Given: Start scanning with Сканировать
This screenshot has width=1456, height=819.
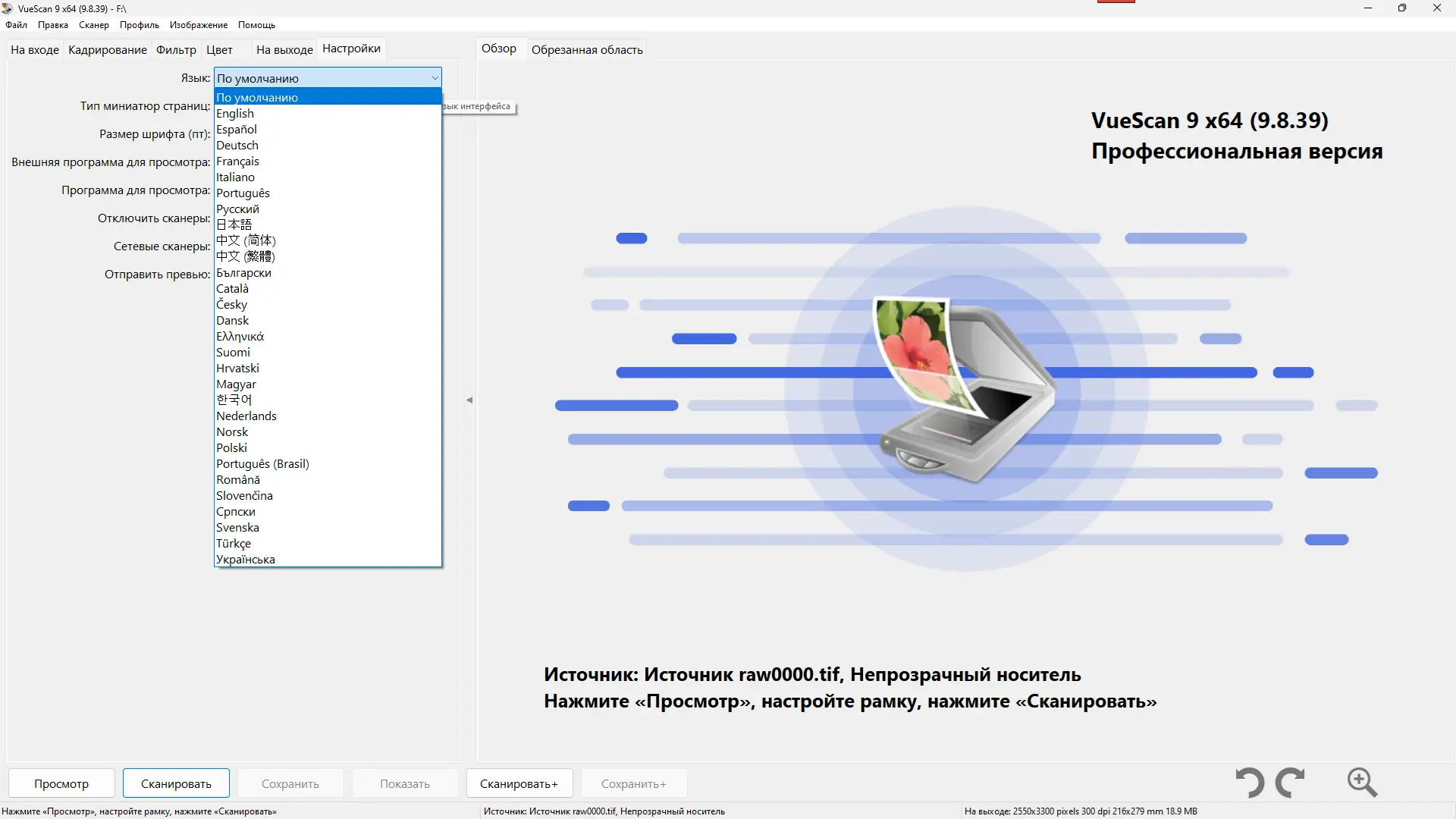Looking at the screenshot, I should coord(174,783).
